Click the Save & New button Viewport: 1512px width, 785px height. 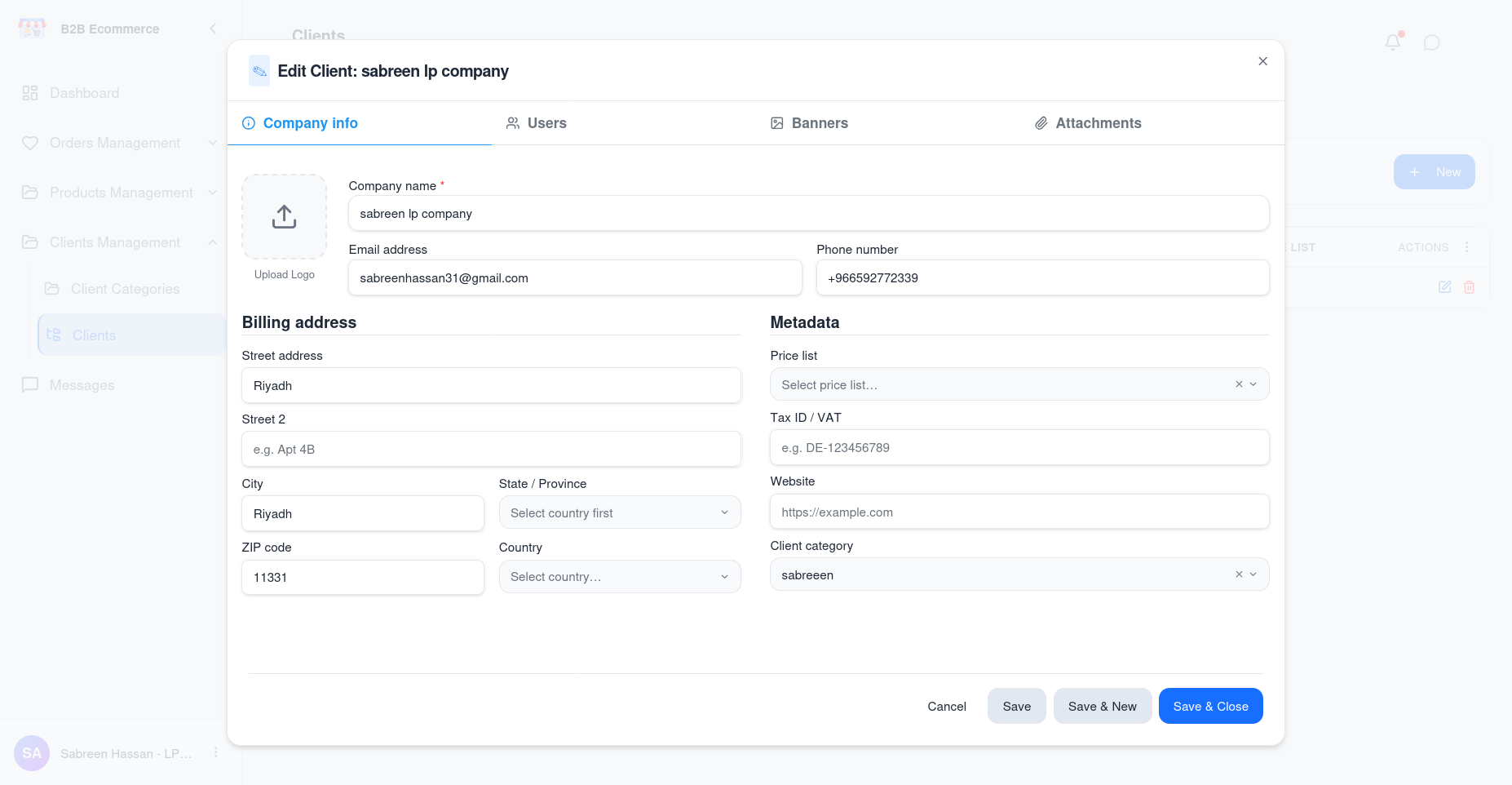pos(1103,707)
